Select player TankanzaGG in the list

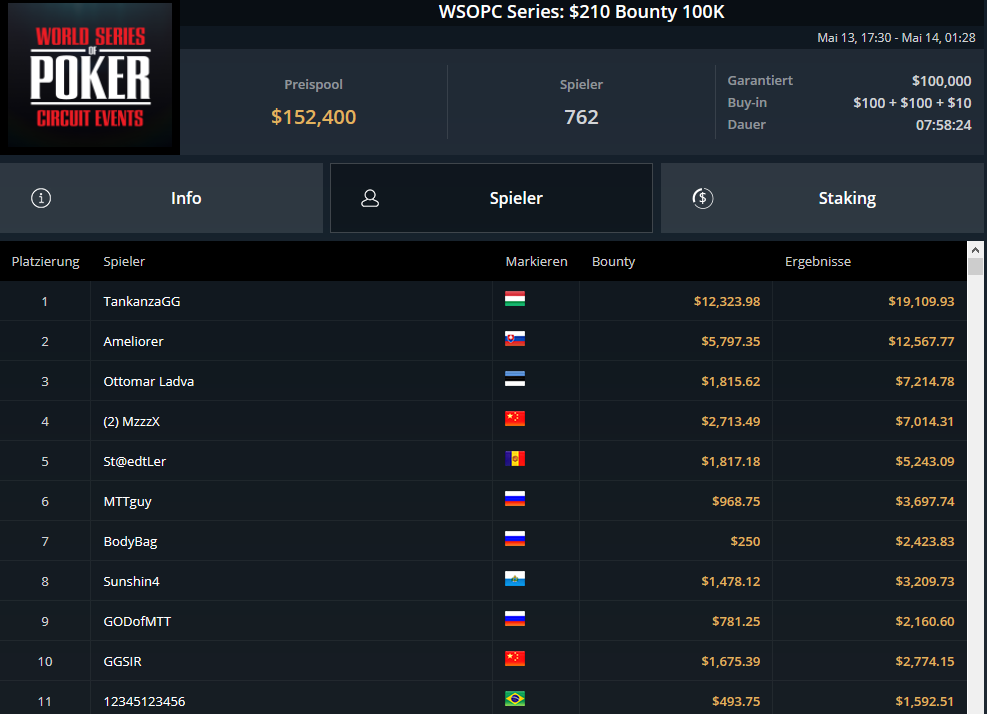click(x=142, y=302)
